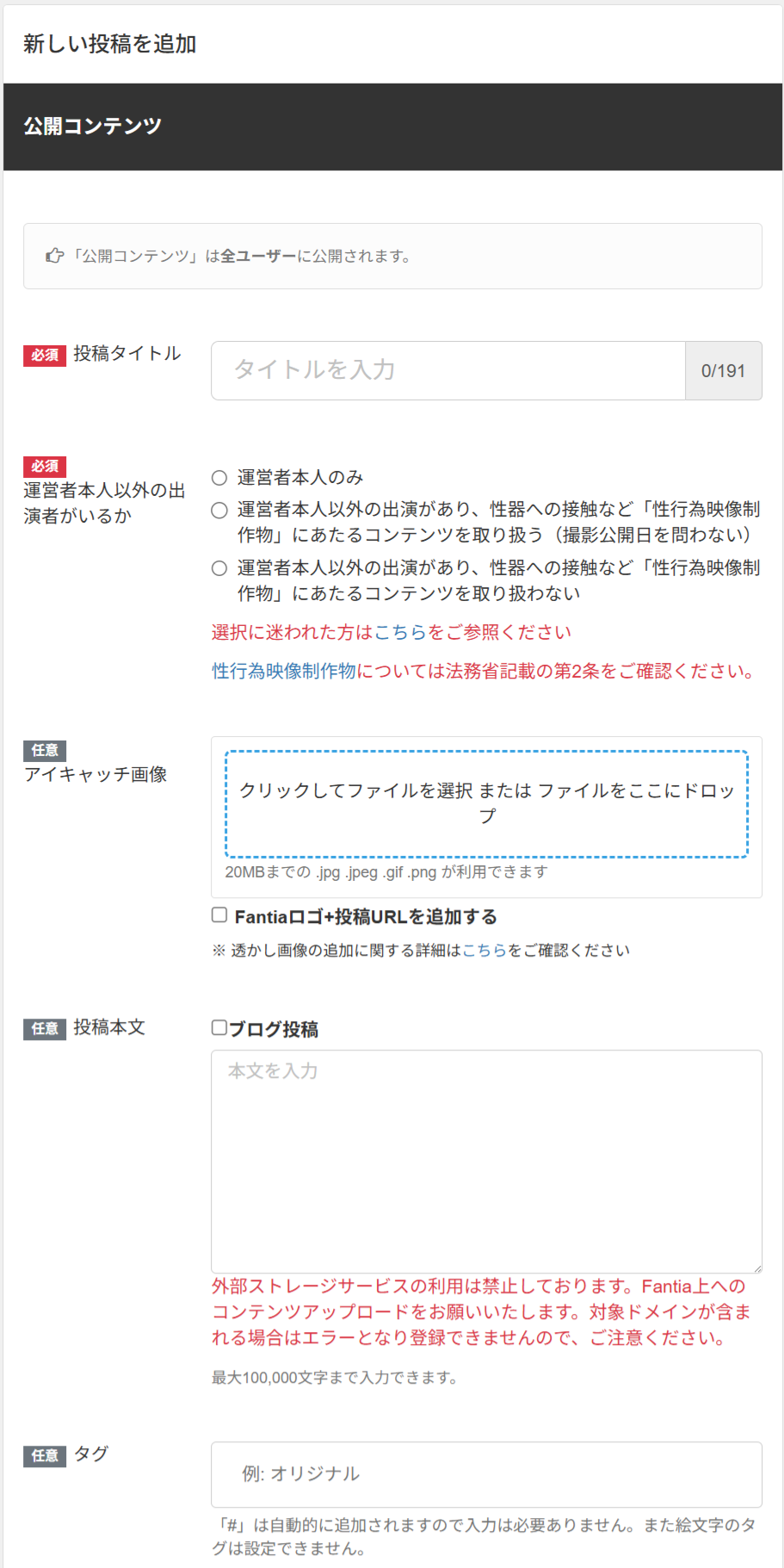Click the red 必須 badge beside 投稿タイトル

pyautogui.click(x=45, y=355)
